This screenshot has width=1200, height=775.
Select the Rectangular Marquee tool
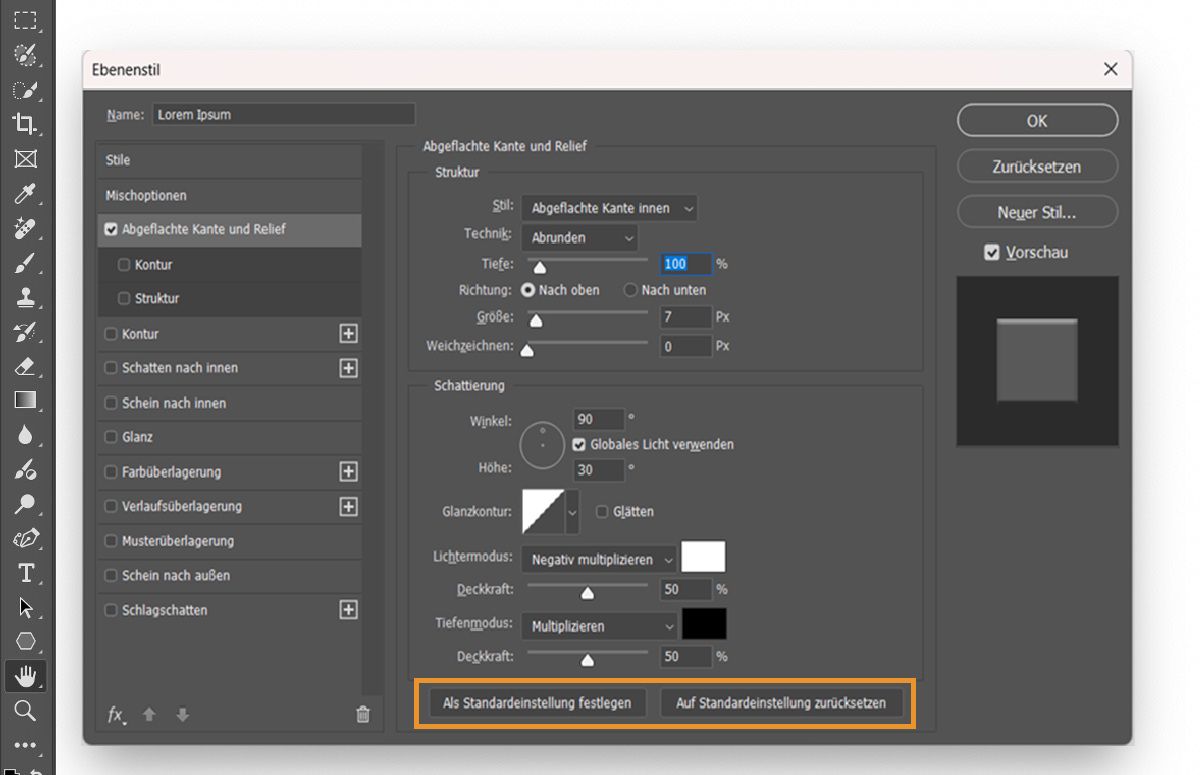(25, 20)
